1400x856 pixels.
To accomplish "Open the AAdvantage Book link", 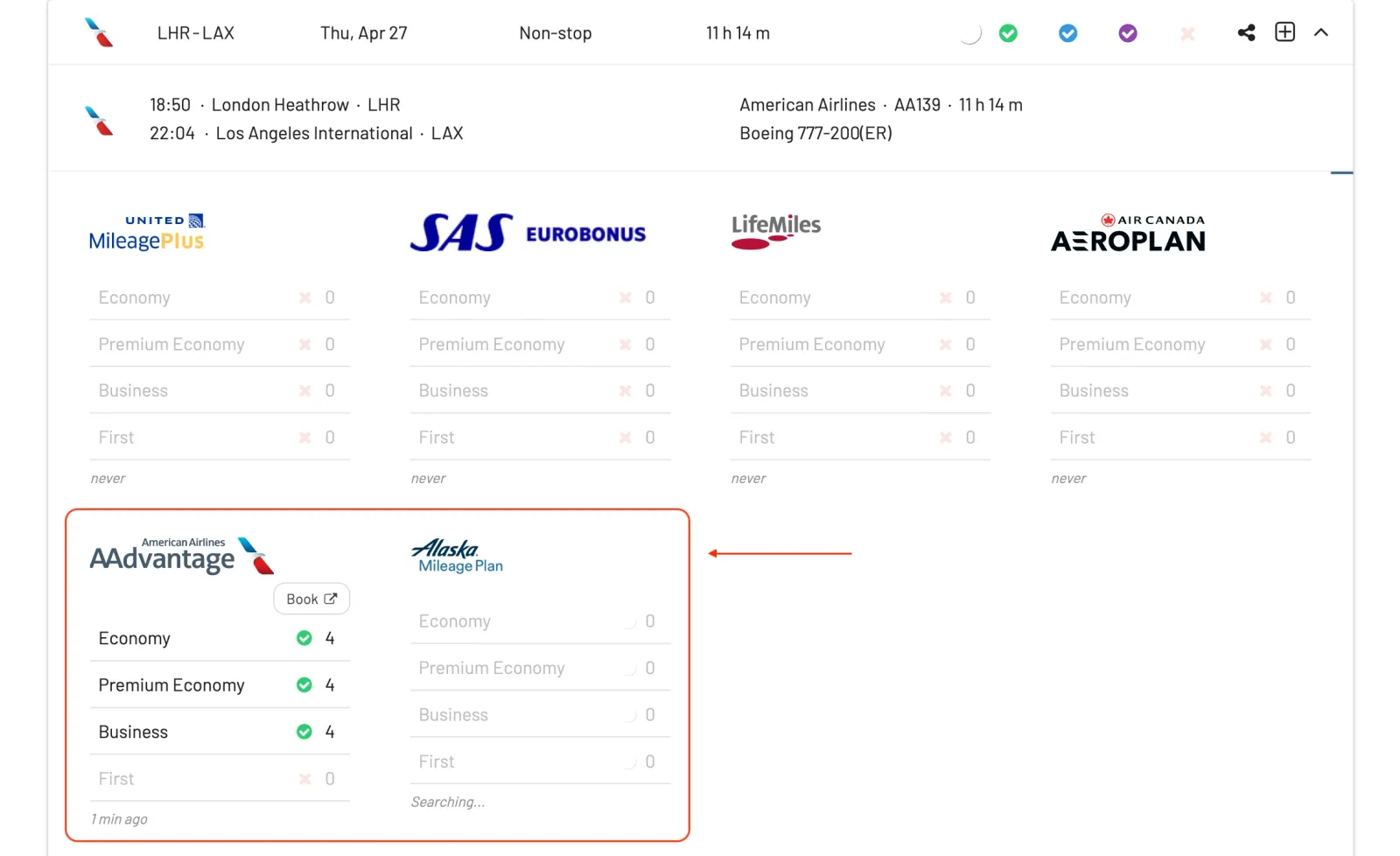I will [x=311, y=599].
